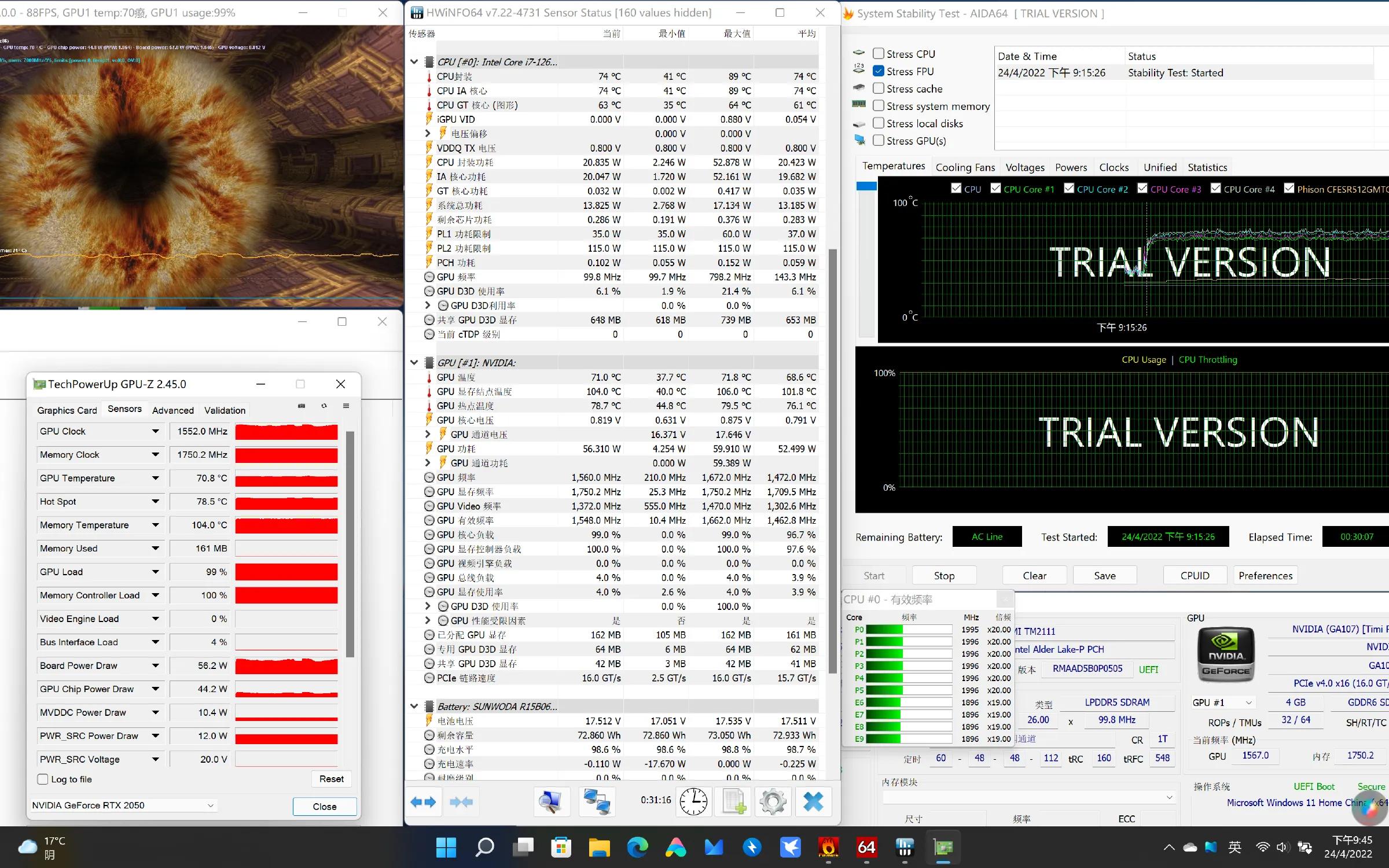
Task: Collapse Battery SUNWODA group
Action: click(x=414, y=707)
